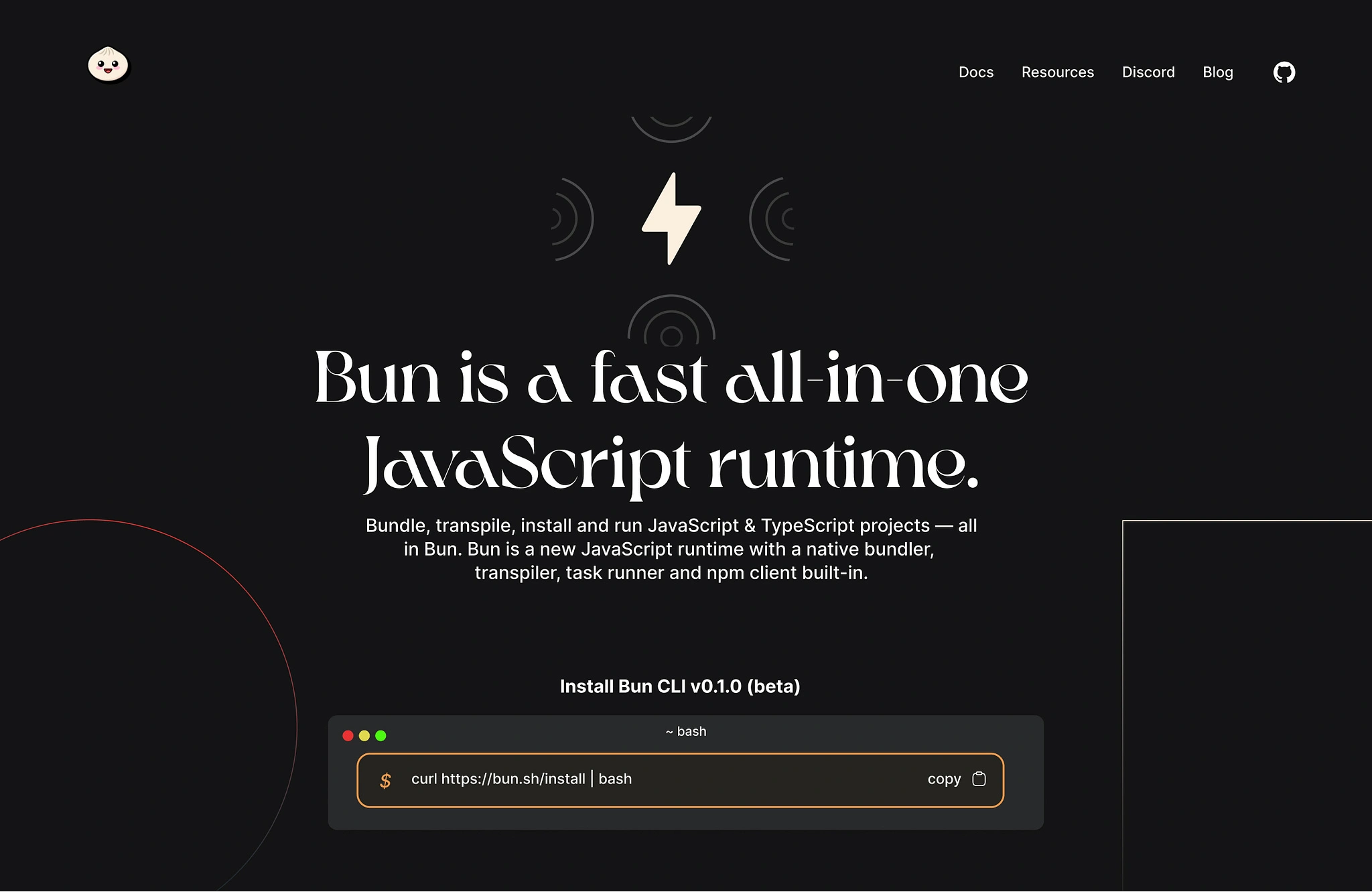The image size is (1372, 892).
Task: Open the Resources navigation item
Action: 1057,72
